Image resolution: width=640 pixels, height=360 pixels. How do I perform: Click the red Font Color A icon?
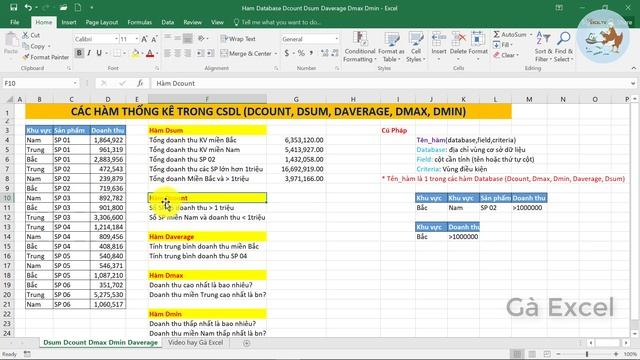point(150,53)
